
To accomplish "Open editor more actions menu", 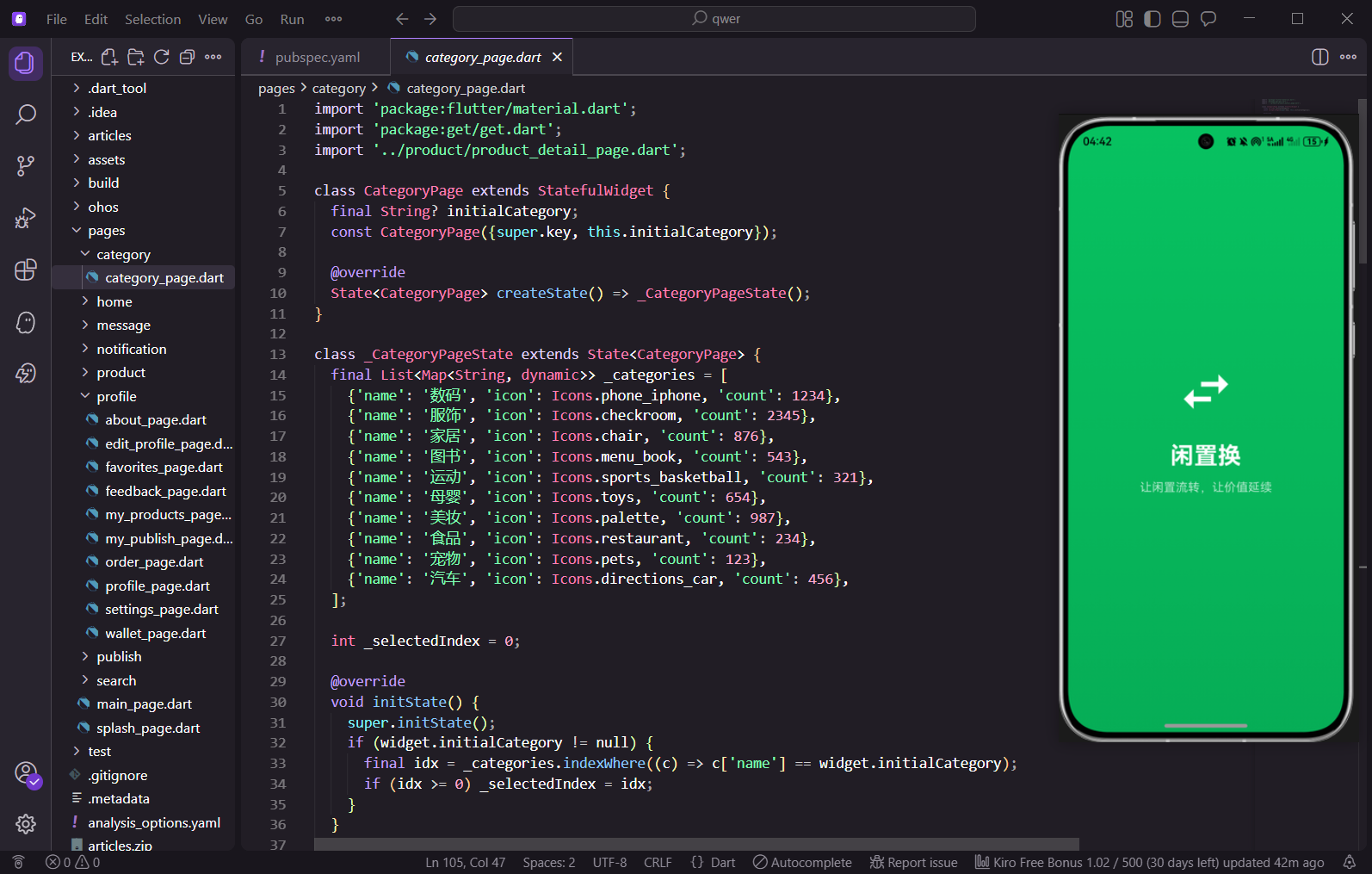I will (x=1348, y=57).
